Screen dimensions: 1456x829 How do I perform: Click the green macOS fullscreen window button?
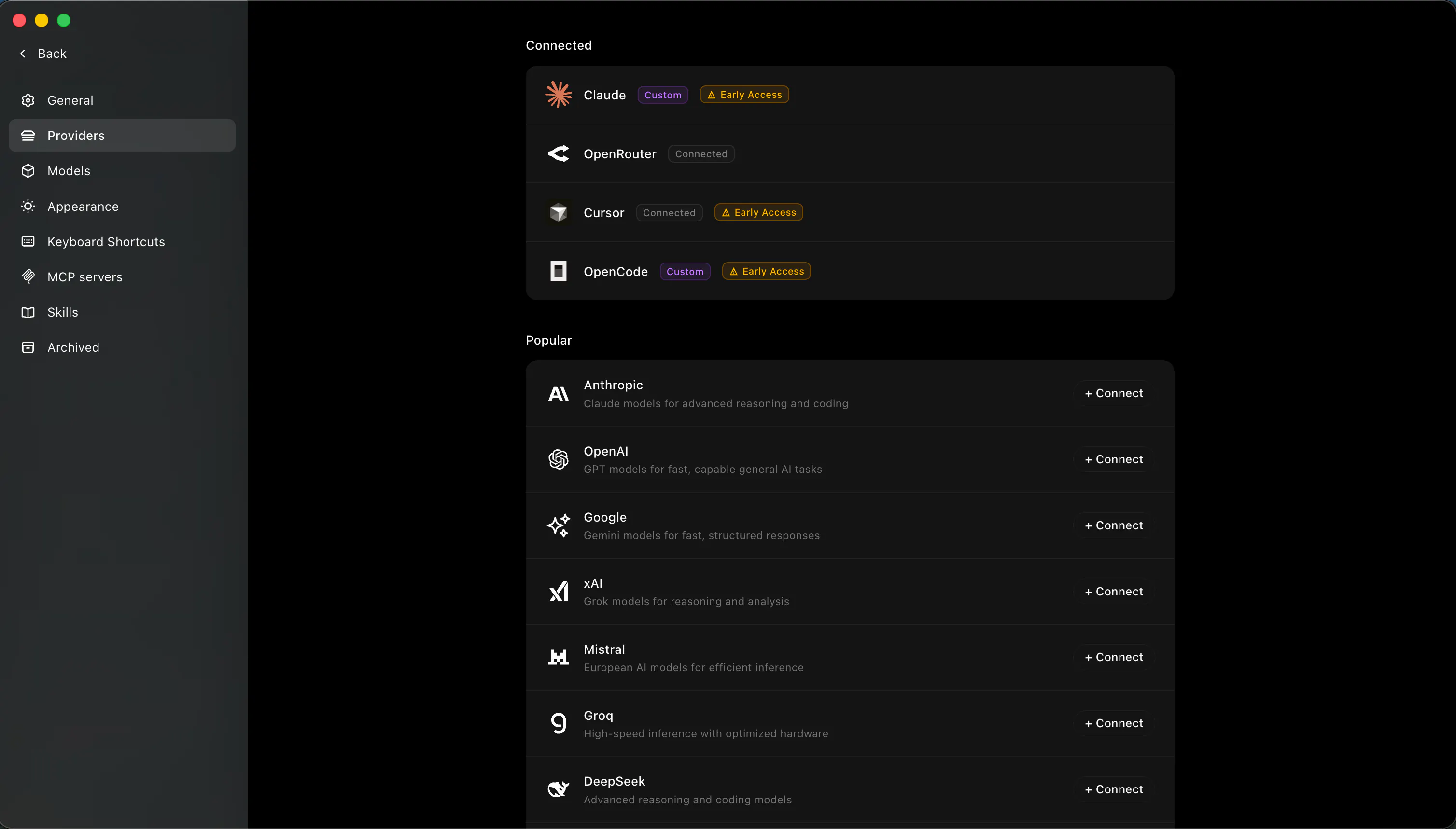tap(64, 20)
